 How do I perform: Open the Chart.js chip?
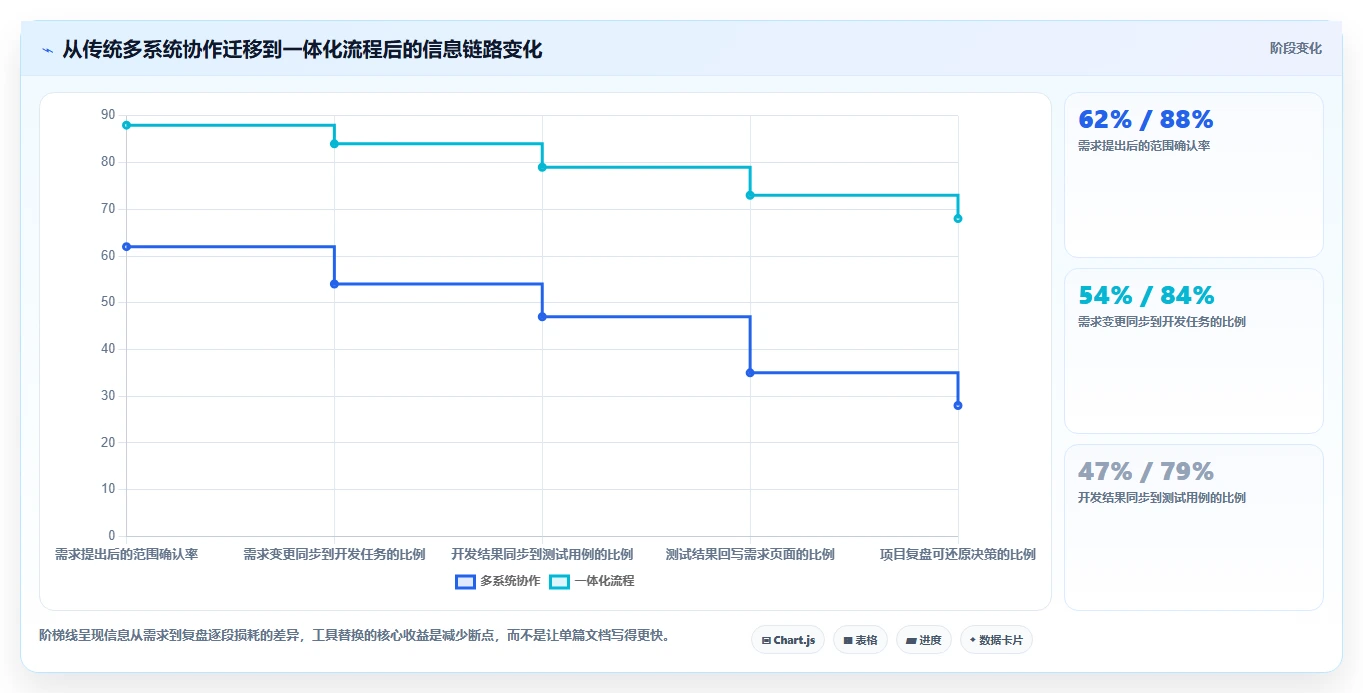coord(788,640)
